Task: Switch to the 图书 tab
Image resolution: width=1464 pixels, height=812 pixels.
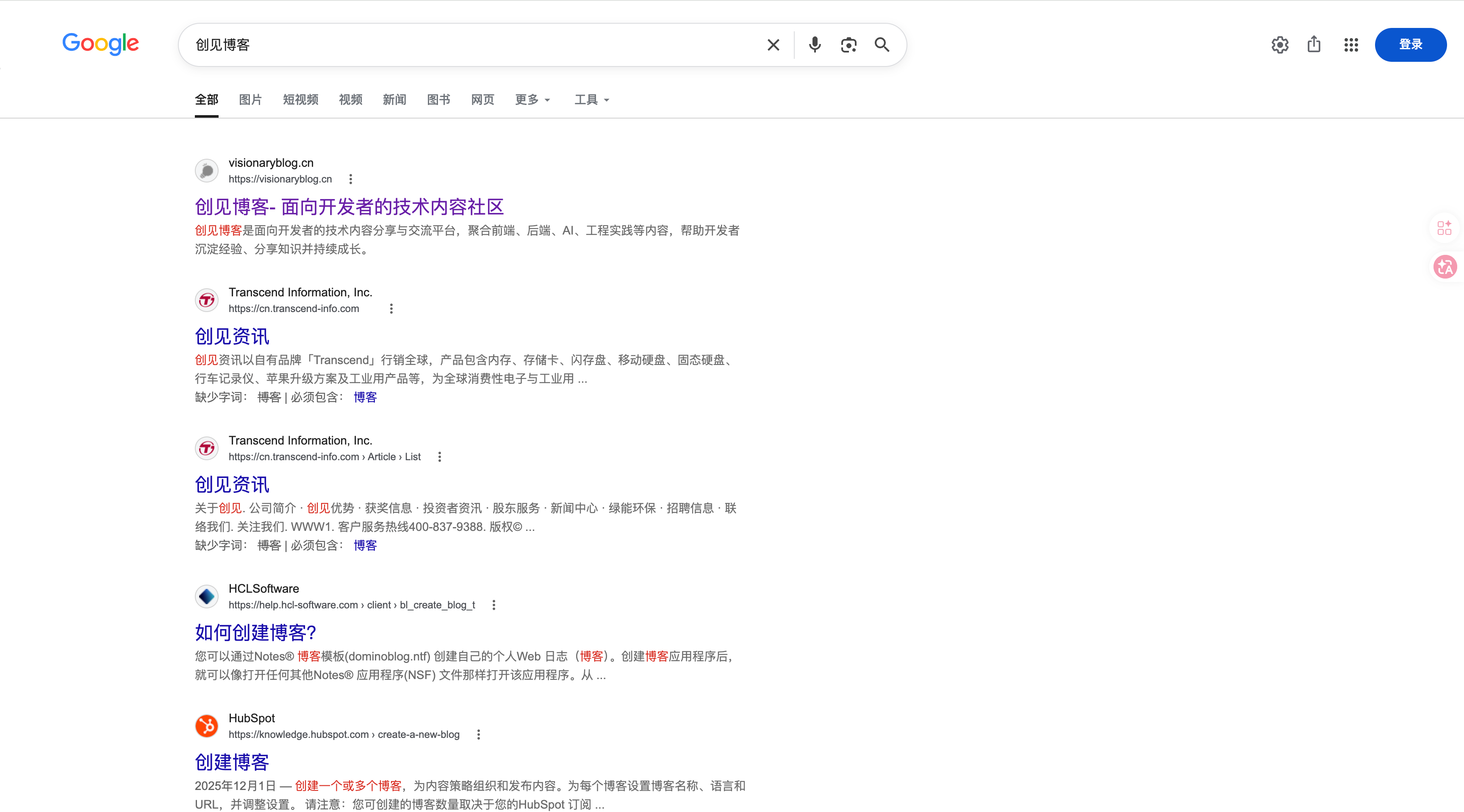Action: pyautogui.click(x=439, y=100)
